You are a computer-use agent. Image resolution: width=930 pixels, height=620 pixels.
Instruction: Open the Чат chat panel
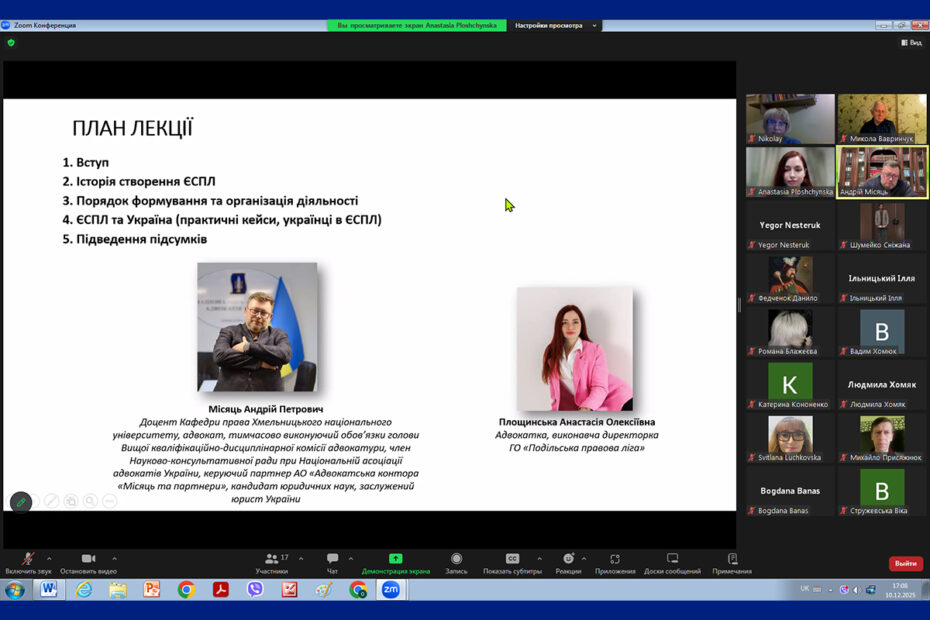332,560
